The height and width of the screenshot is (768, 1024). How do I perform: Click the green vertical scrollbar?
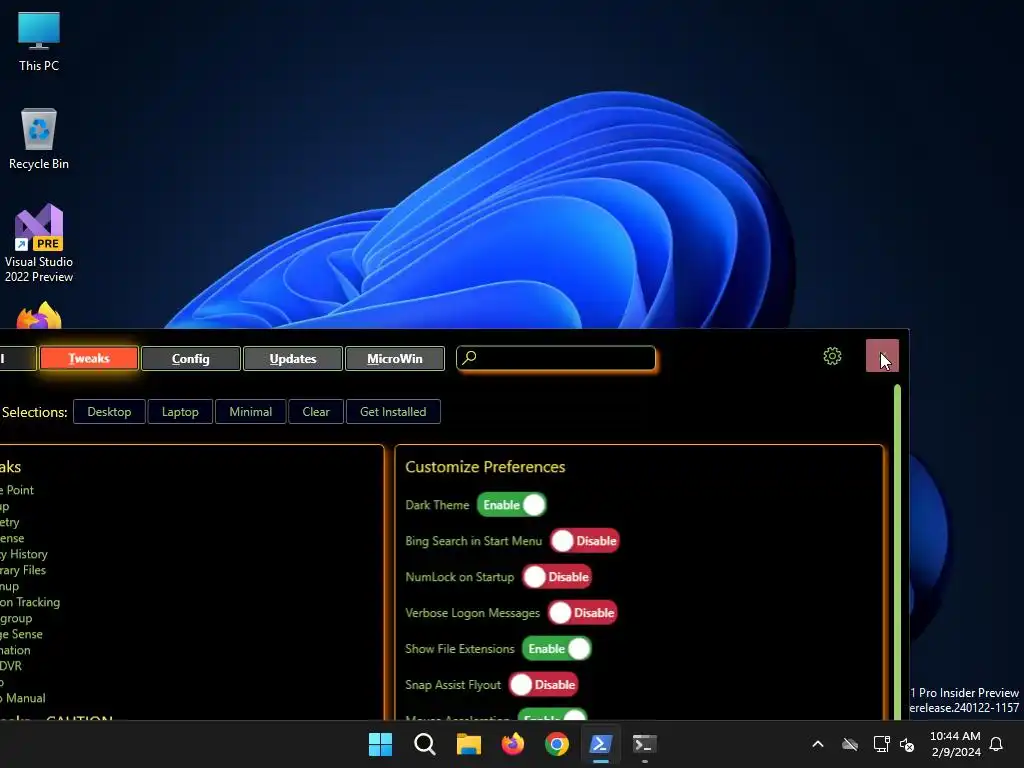[897, 552]
